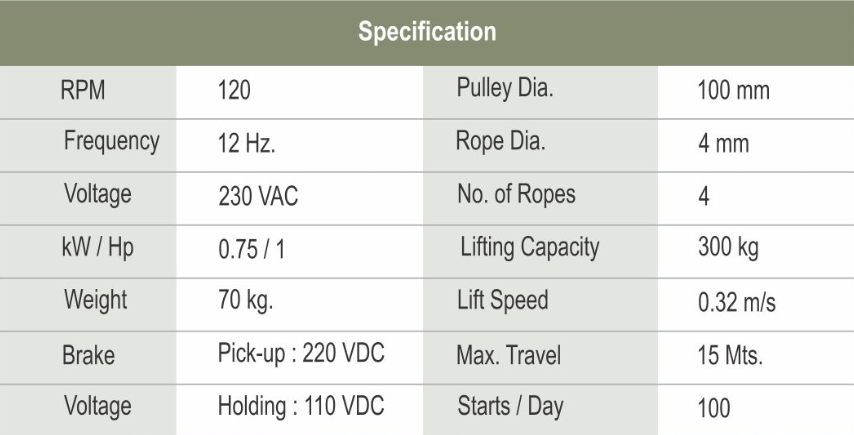Screen dimensions: 854x435
Task: Click the 15 Mts. travel value
Action: coord(730,355)
